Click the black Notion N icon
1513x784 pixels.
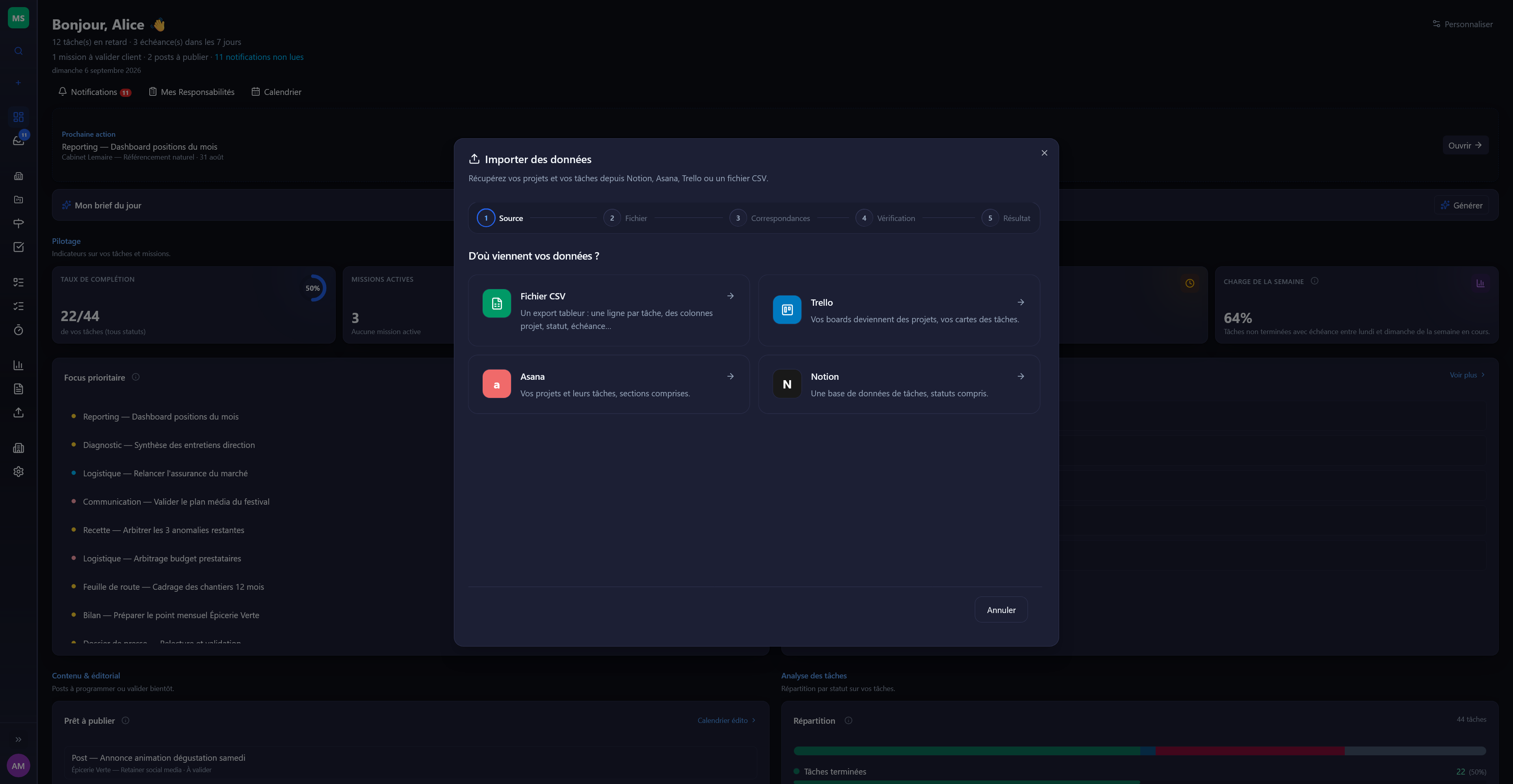point(787,384)
